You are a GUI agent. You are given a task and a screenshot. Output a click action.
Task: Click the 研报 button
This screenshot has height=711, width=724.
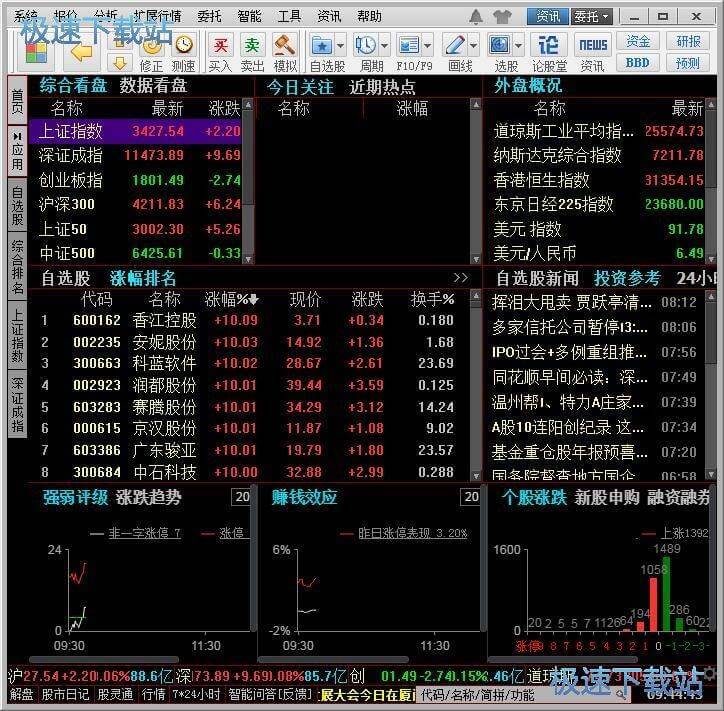pyautogui.click(x=688, y=42)
